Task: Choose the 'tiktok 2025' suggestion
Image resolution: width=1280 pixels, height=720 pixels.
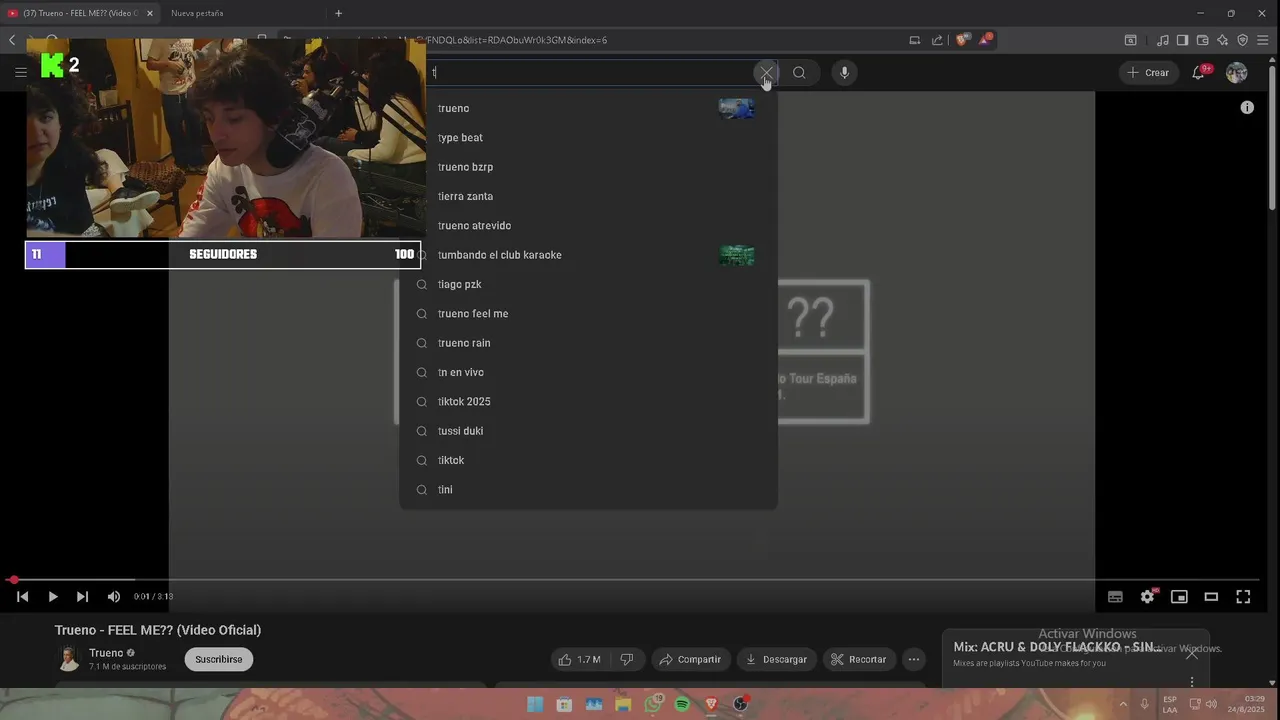Action: click(x=588, y=402)
